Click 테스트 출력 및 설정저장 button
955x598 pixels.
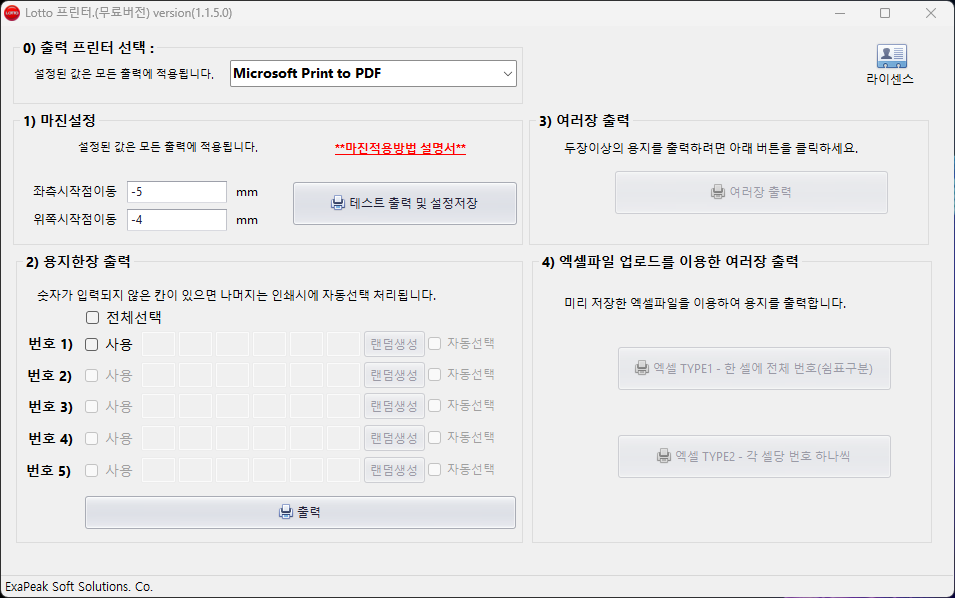click(x=404, y=203)
